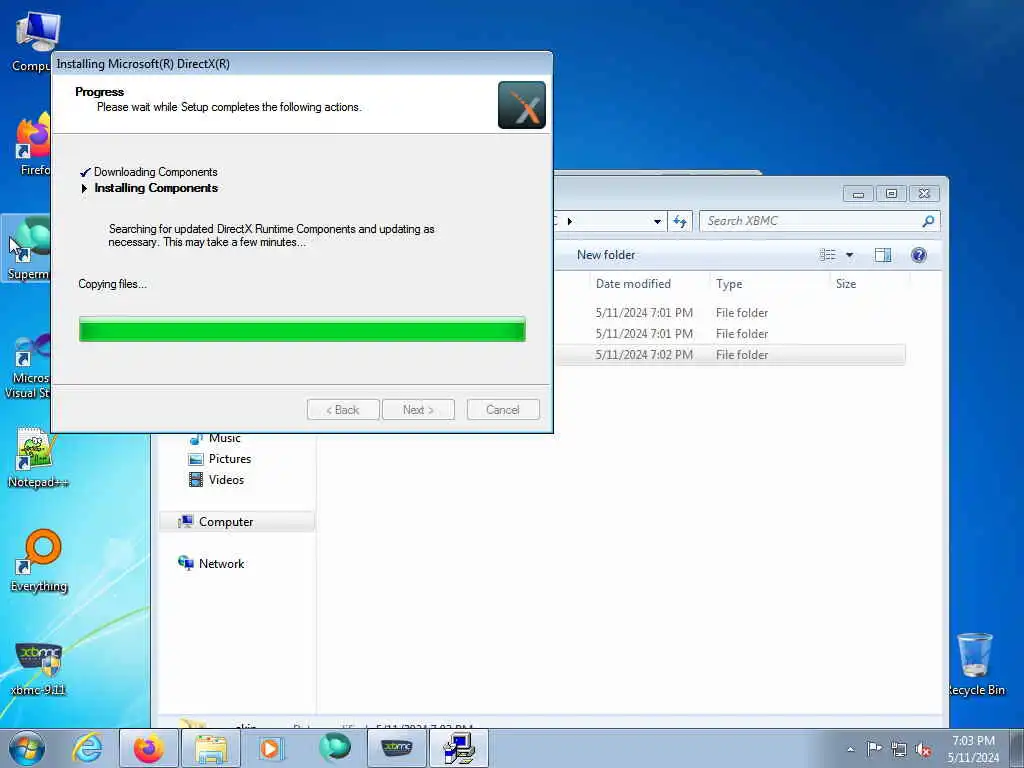Select the Recycle Bin desktop icon
The height and width of the screenshot is (768, 1024).
pos(976,665)
